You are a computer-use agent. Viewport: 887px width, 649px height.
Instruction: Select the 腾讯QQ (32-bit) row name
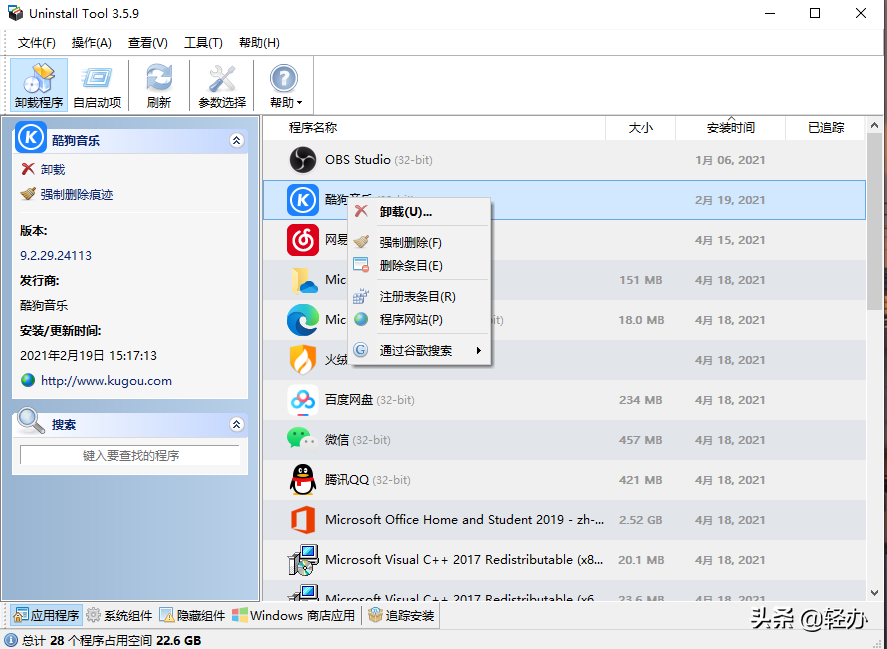pos(368,480)
